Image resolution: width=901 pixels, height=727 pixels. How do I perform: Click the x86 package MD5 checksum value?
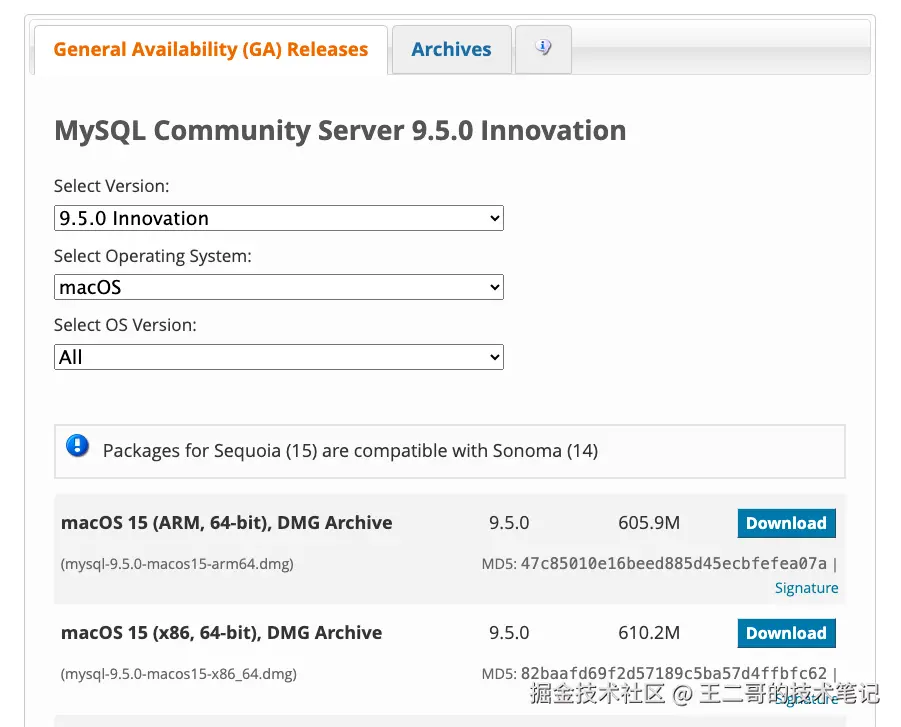pos(673,673)
